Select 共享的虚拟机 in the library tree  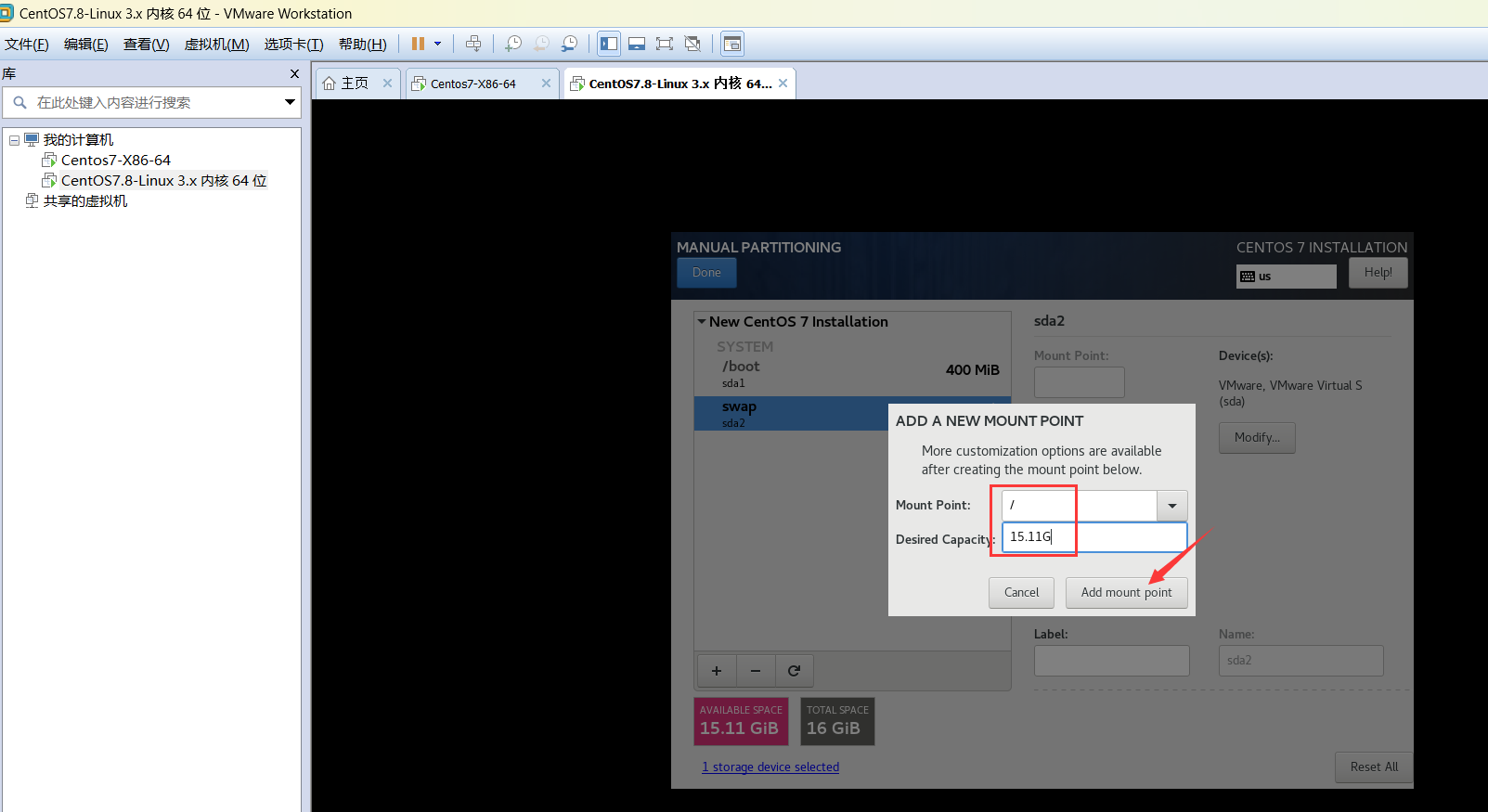click(85, 201)
